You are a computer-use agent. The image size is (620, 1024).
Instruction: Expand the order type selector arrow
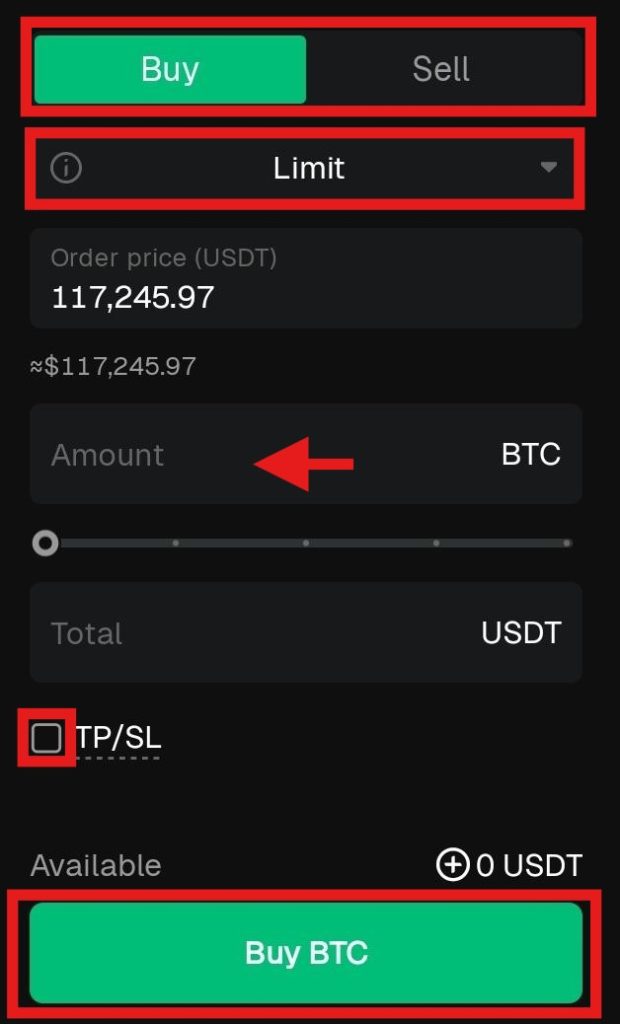click(x=549, y=169)
